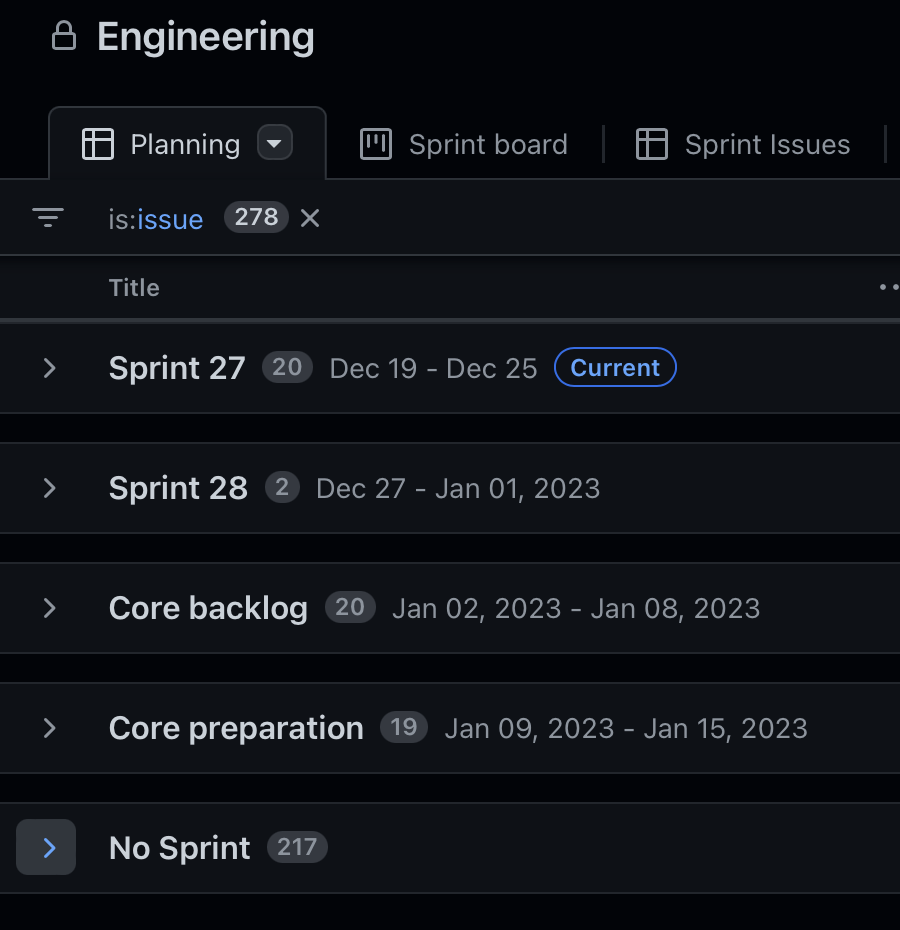This screenshot has height=930, width=900.
Task: Expand the Core preparation group
Action: (x=49, y=728)
